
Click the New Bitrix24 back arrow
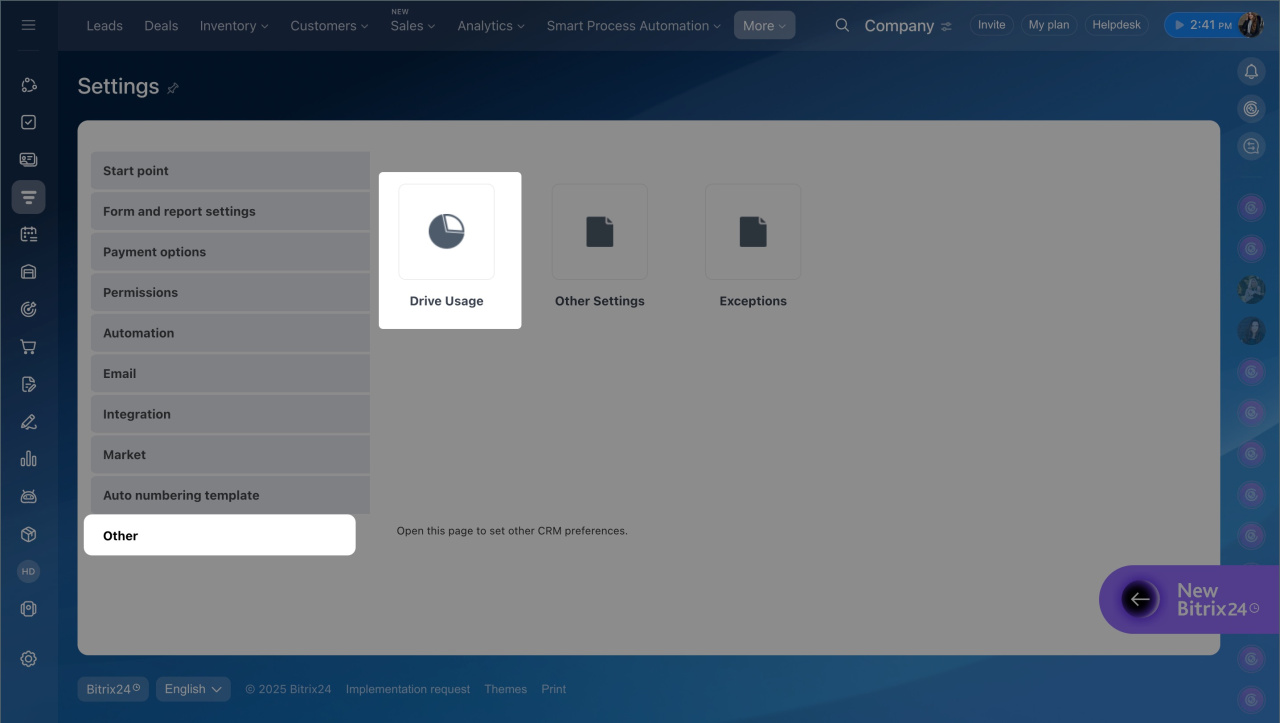coord(1139,599)
